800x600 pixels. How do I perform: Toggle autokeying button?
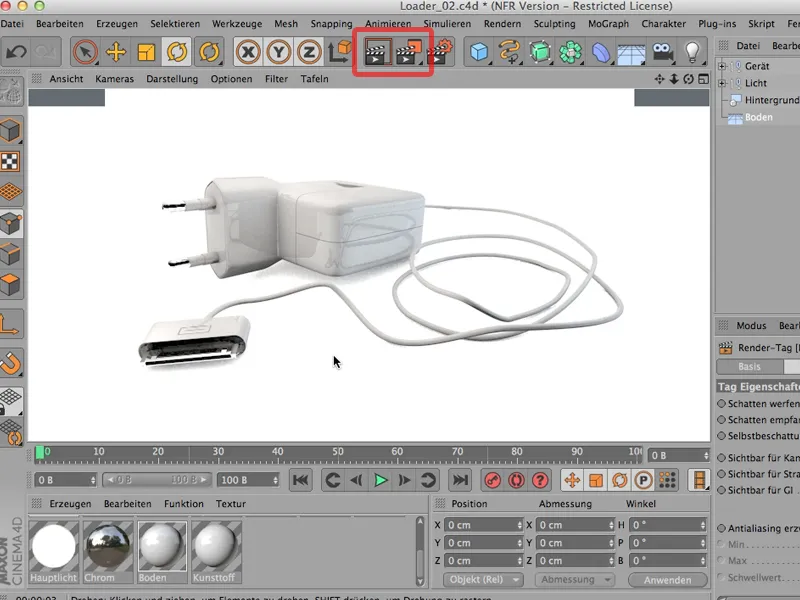click(516, 480)
